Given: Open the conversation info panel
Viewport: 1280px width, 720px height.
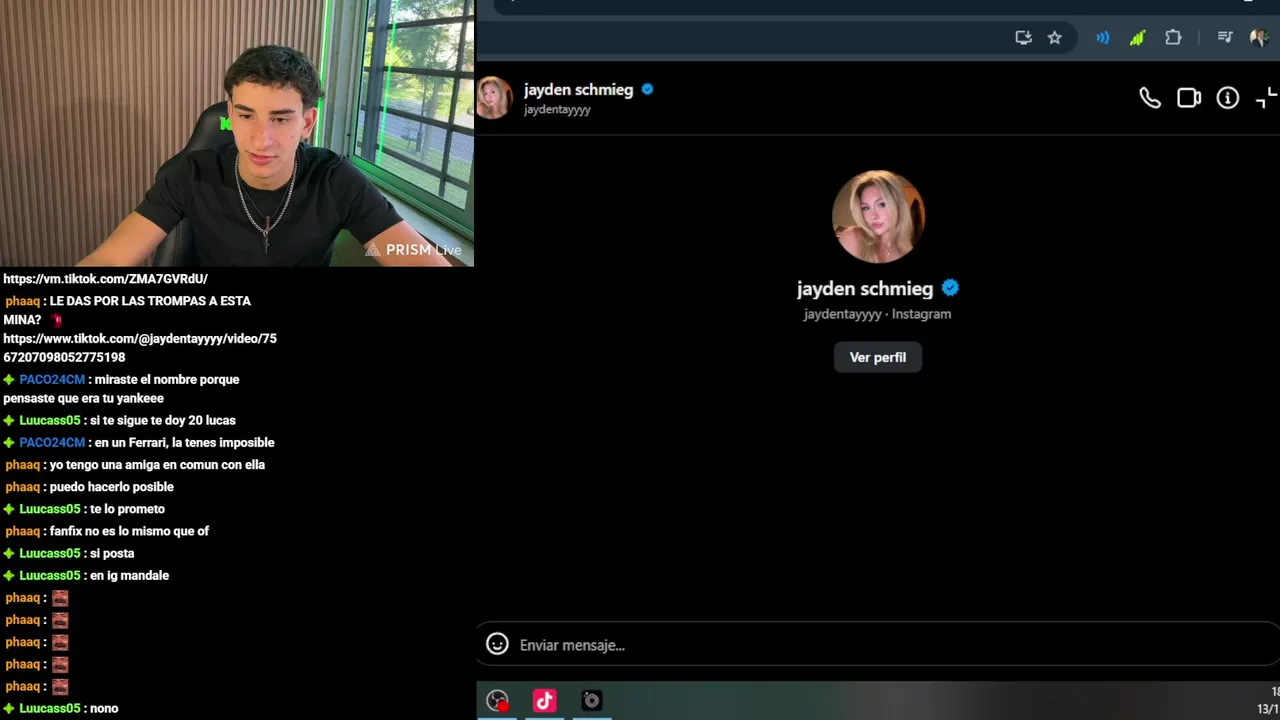Looking at the screenshot, I should [x=1228, y=98].
